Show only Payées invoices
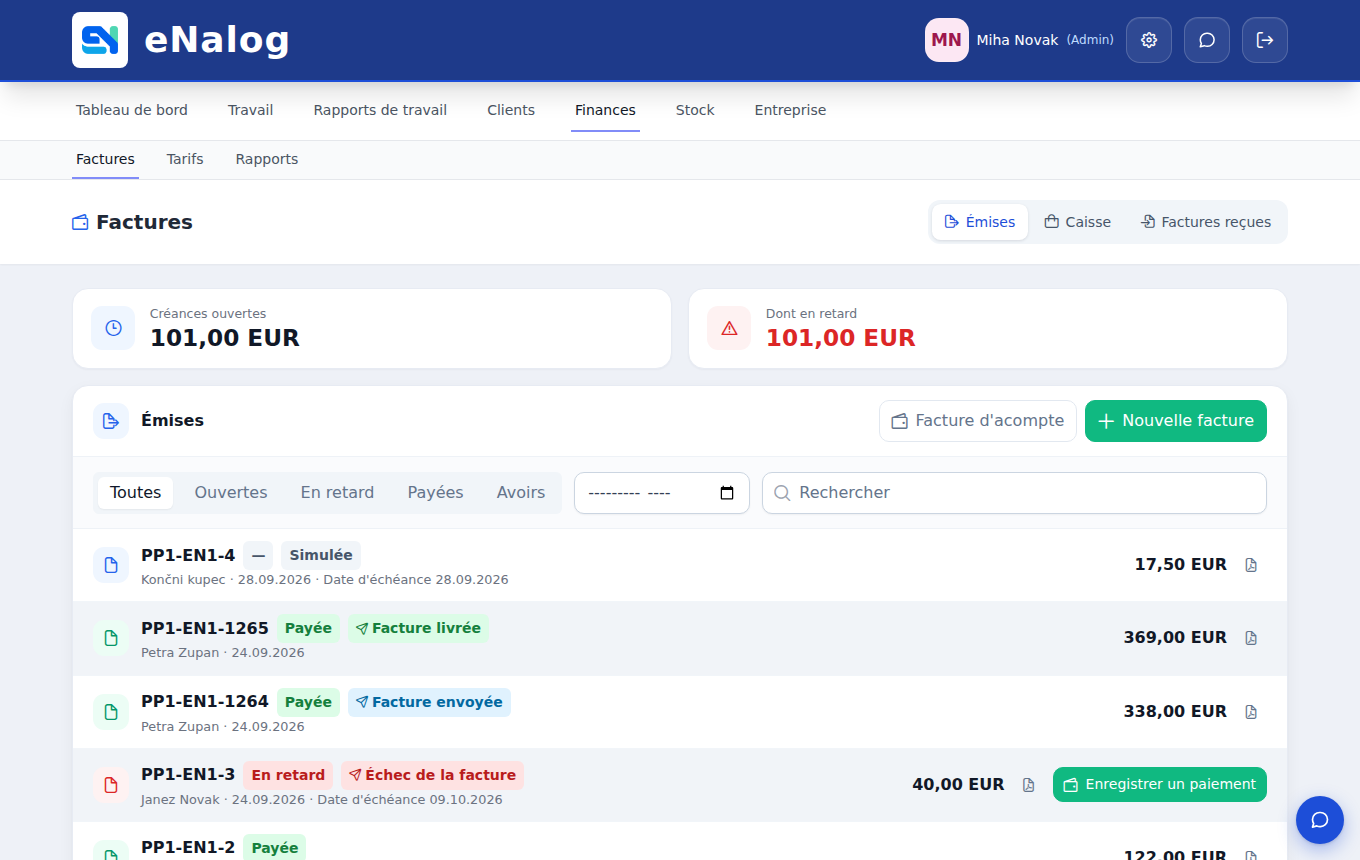1360x860 pixels. [435, 493]
